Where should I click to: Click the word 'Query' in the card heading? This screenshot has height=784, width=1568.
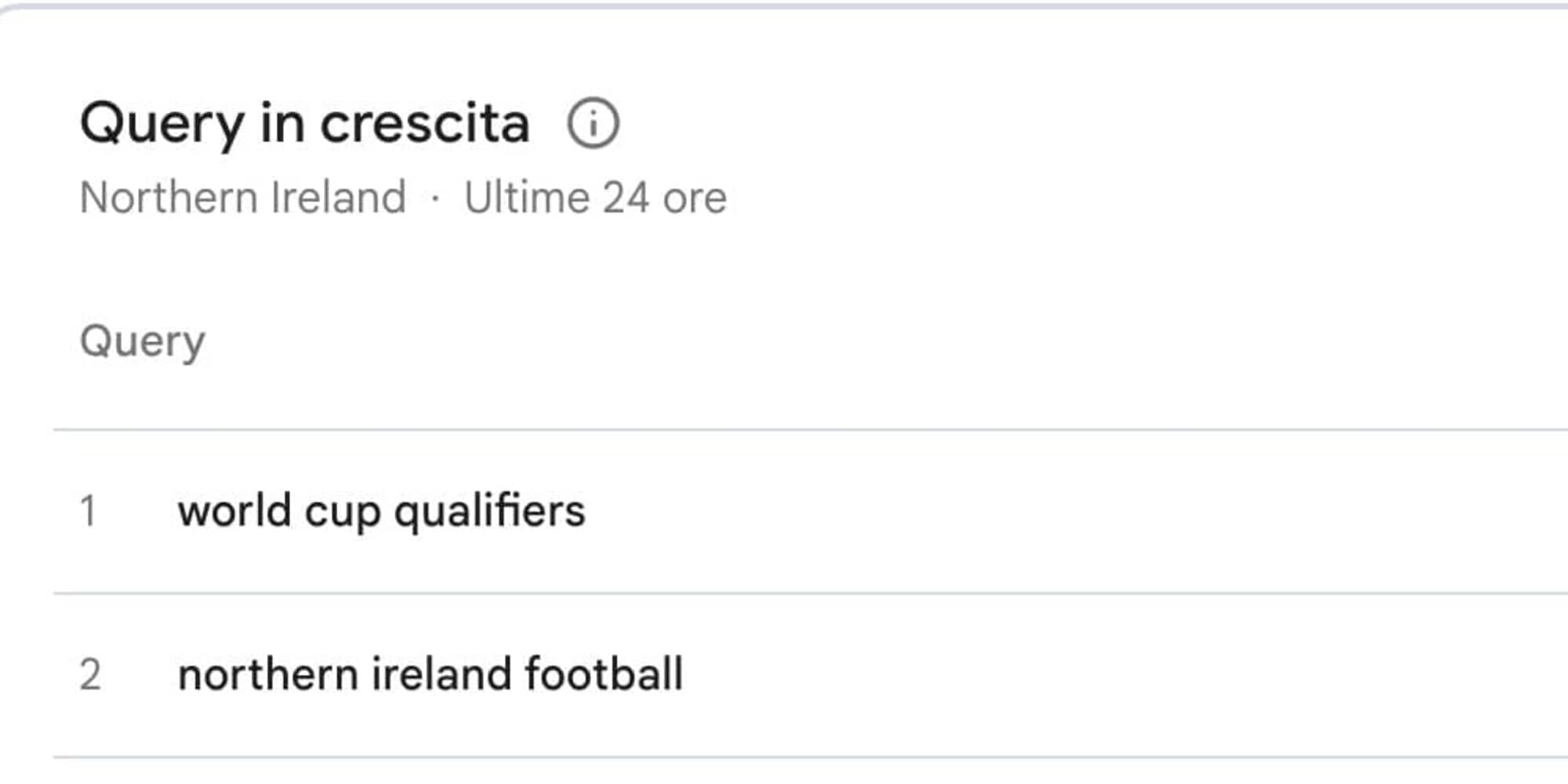click(x=162, y=124)
